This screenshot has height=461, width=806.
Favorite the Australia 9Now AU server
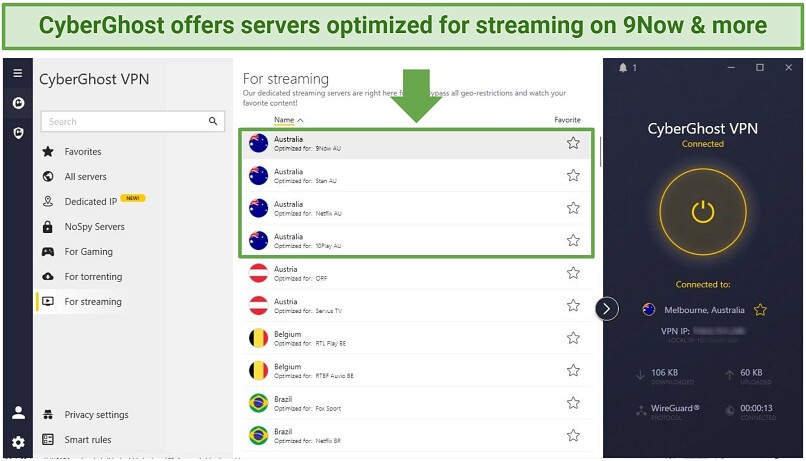tap(573, 143)
